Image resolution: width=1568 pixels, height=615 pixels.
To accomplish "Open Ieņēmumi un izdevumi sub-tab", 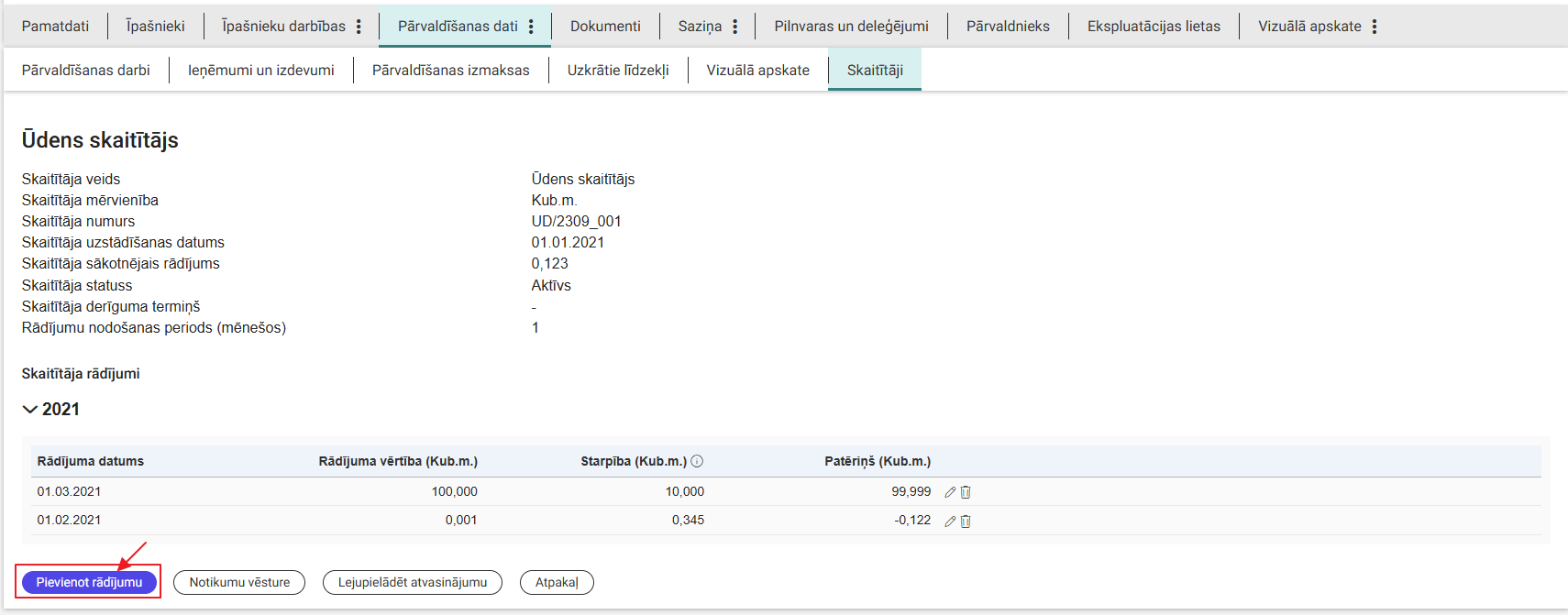I will pyautogui.click(x=260, y=71).
